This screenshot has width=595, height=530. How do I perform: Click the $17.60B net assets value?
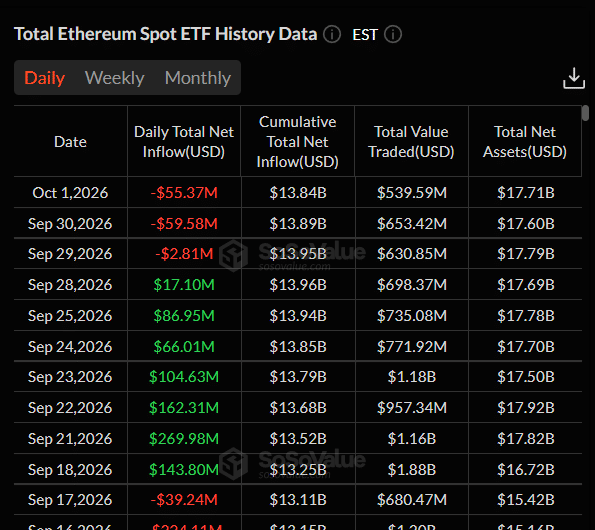click(526, 223)
